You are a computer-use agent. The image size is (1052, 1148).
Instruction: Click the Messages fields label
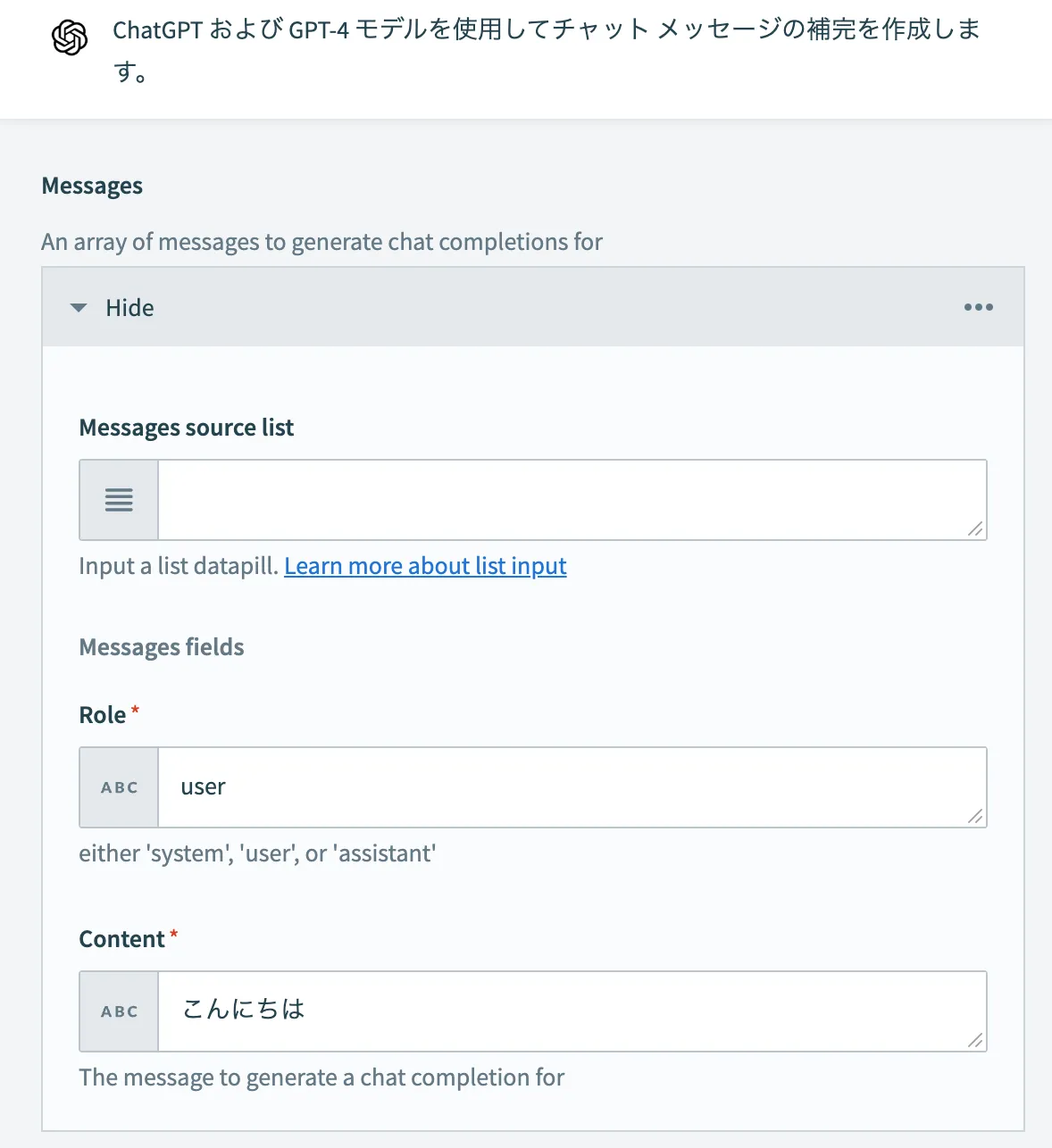tap(162, 647)
